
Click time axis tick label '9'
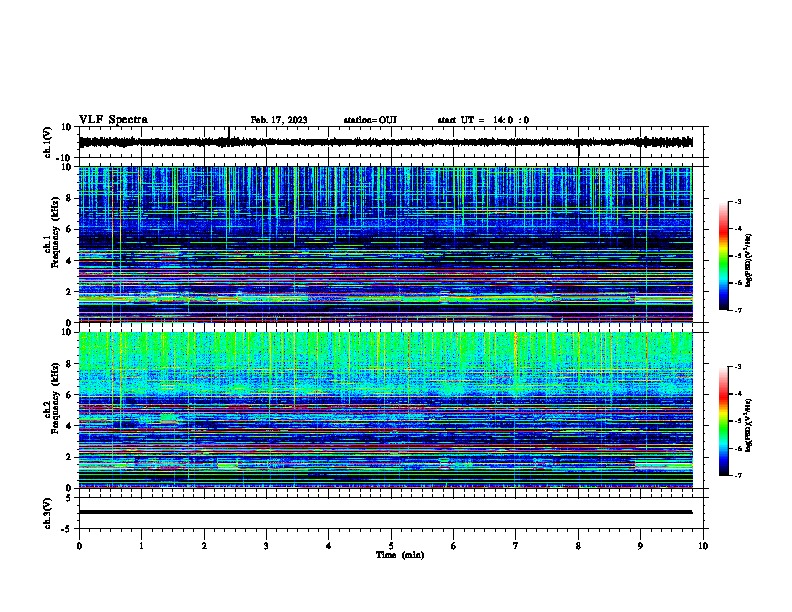tap(640, 546)
